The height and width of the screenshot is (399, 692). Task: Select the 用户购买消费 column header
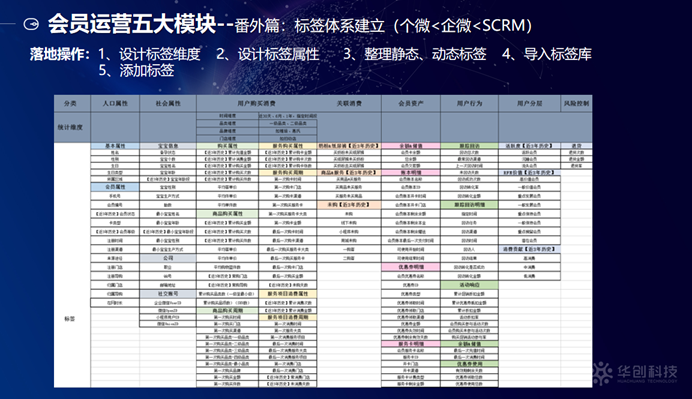[x=256, y=103]
